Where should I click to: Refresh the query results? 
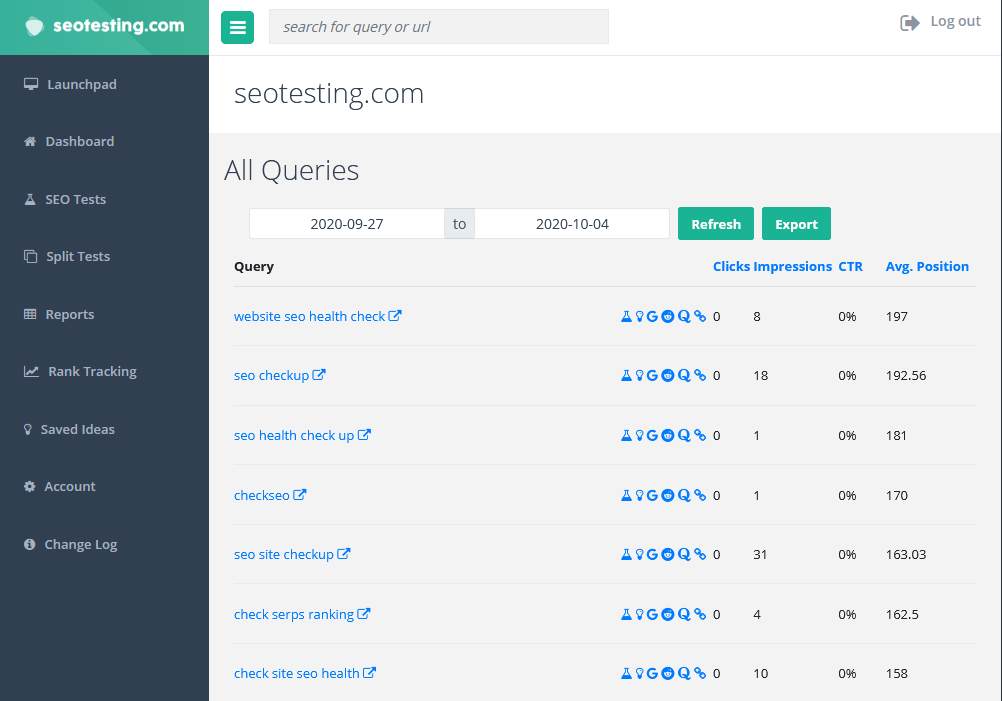pyautogui.click(x=715, y=223)
